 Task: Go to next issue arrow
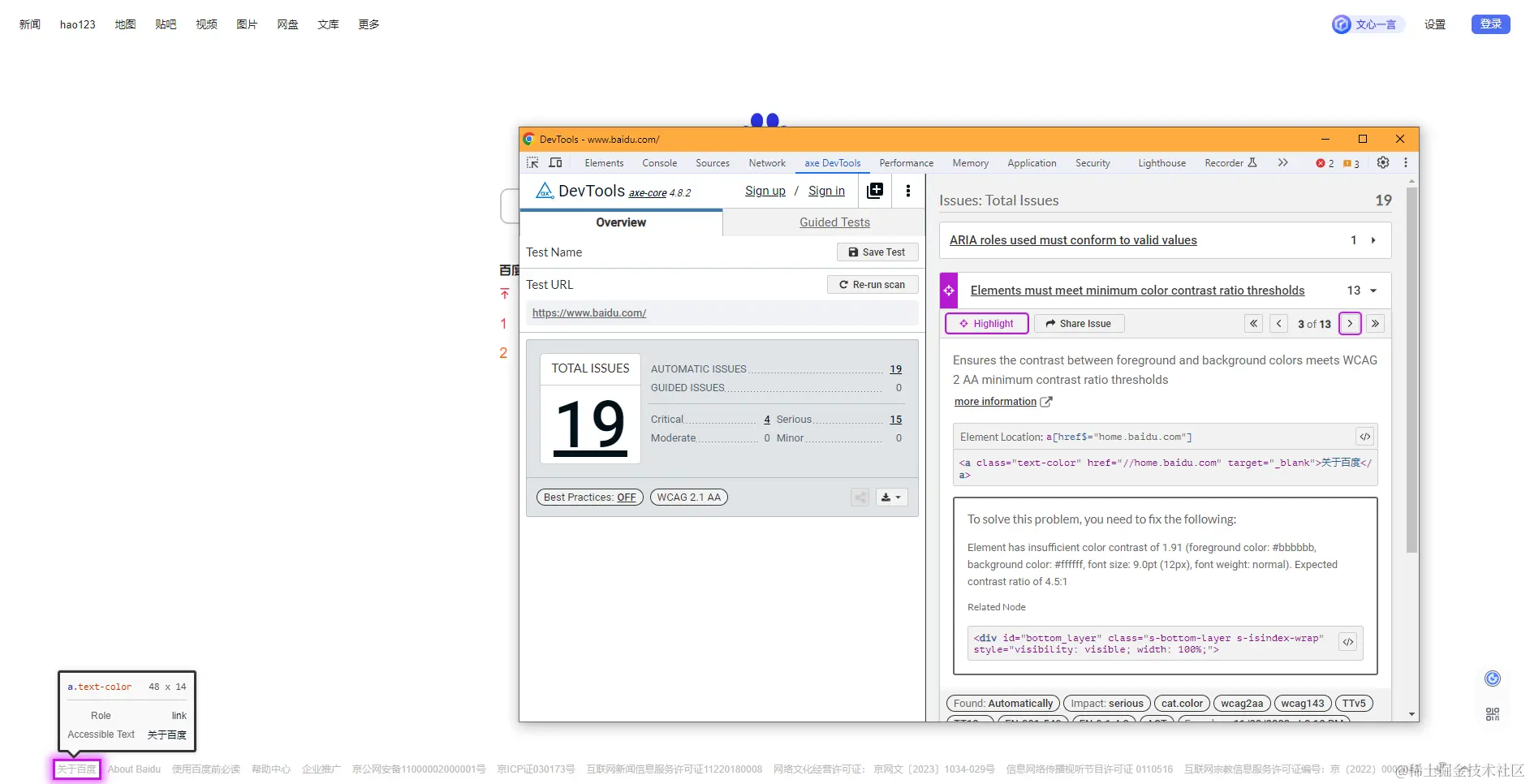(x=1350, y=324)
